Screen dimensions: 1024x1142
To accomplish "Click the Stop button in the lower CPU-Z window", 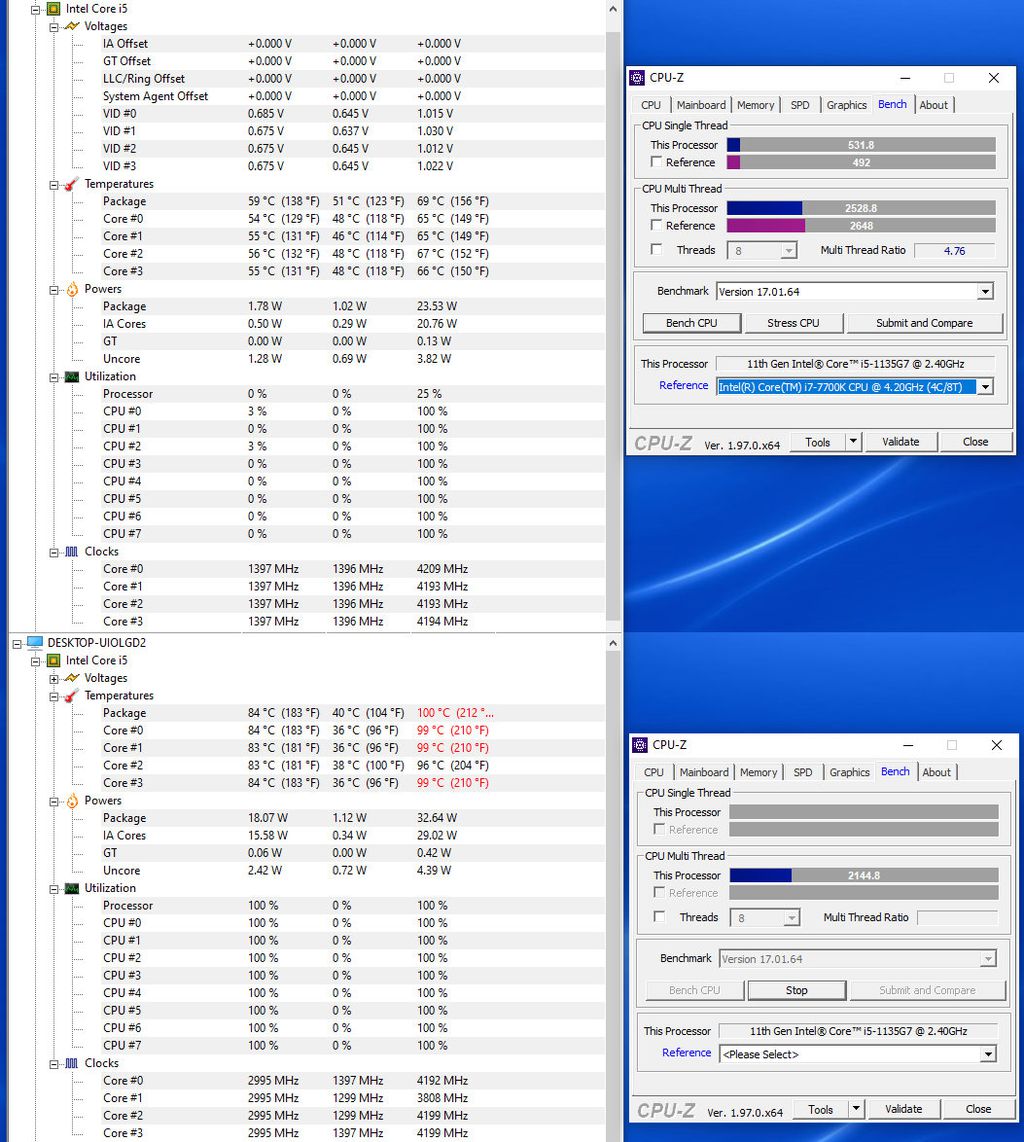I will coord(797,990).
